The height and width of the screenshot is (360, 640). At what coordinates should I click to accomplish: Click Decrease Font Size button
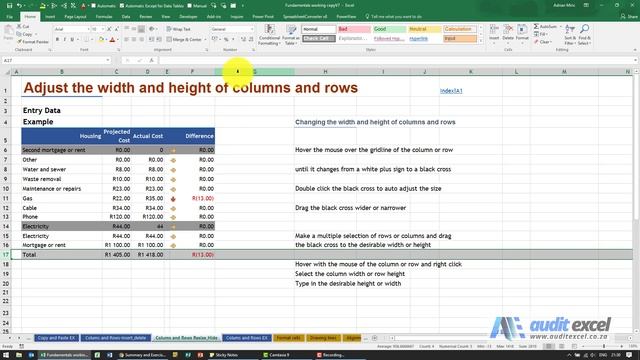point(116,29)
